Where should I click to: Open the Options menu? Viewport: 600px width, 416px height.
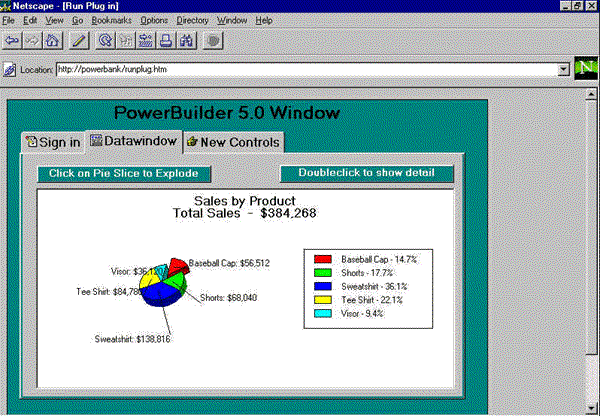coord(154,21)
